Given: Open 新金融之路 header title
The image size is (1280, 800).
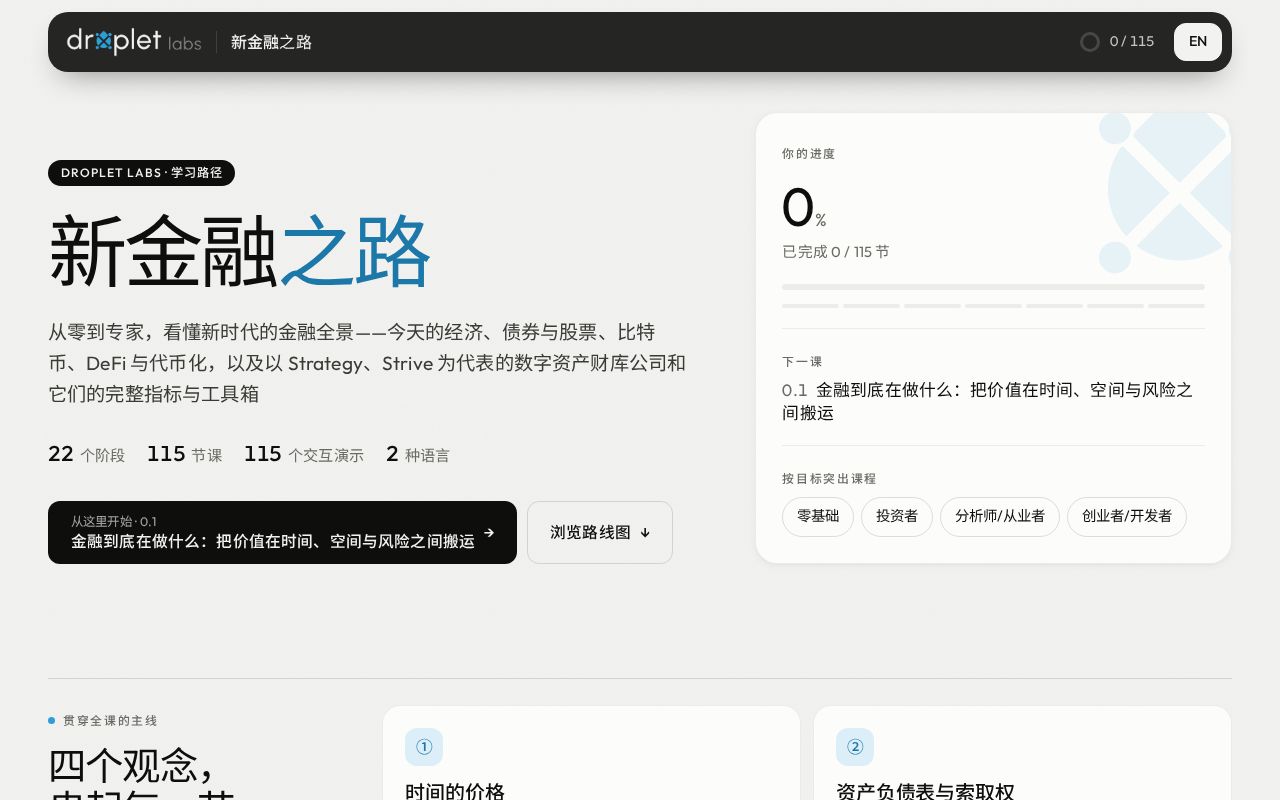Looking at the screenshot, I should (x=271, y=42).
